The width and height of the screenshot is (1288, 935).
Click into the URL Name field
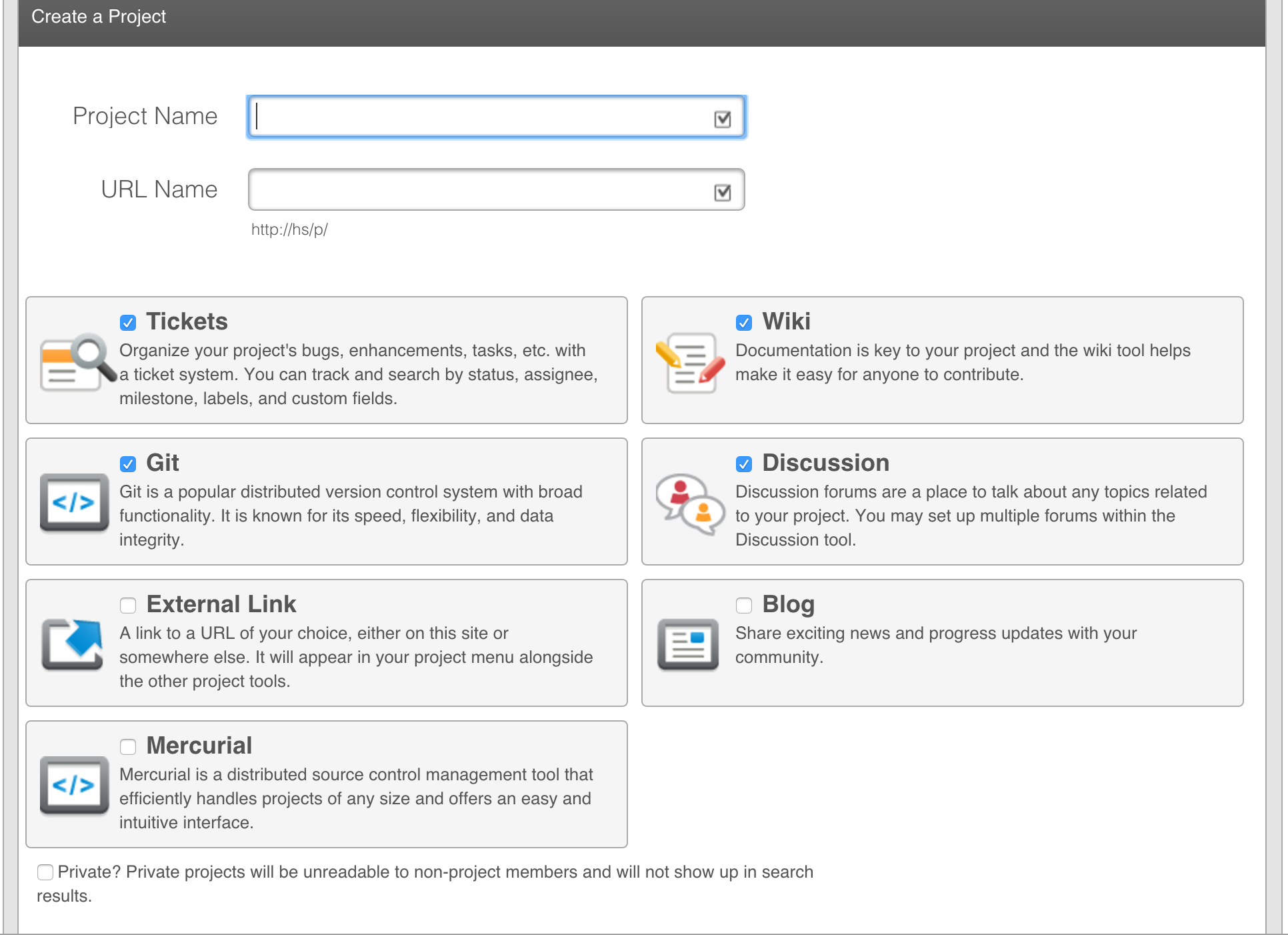click(480, 190)
